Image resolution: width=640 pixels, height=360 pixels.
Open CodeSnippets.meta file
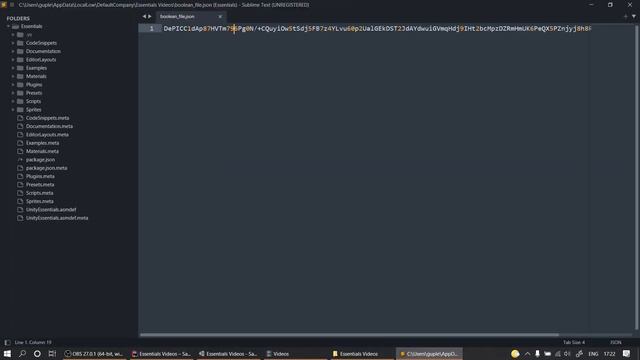[x=47, y=118]
